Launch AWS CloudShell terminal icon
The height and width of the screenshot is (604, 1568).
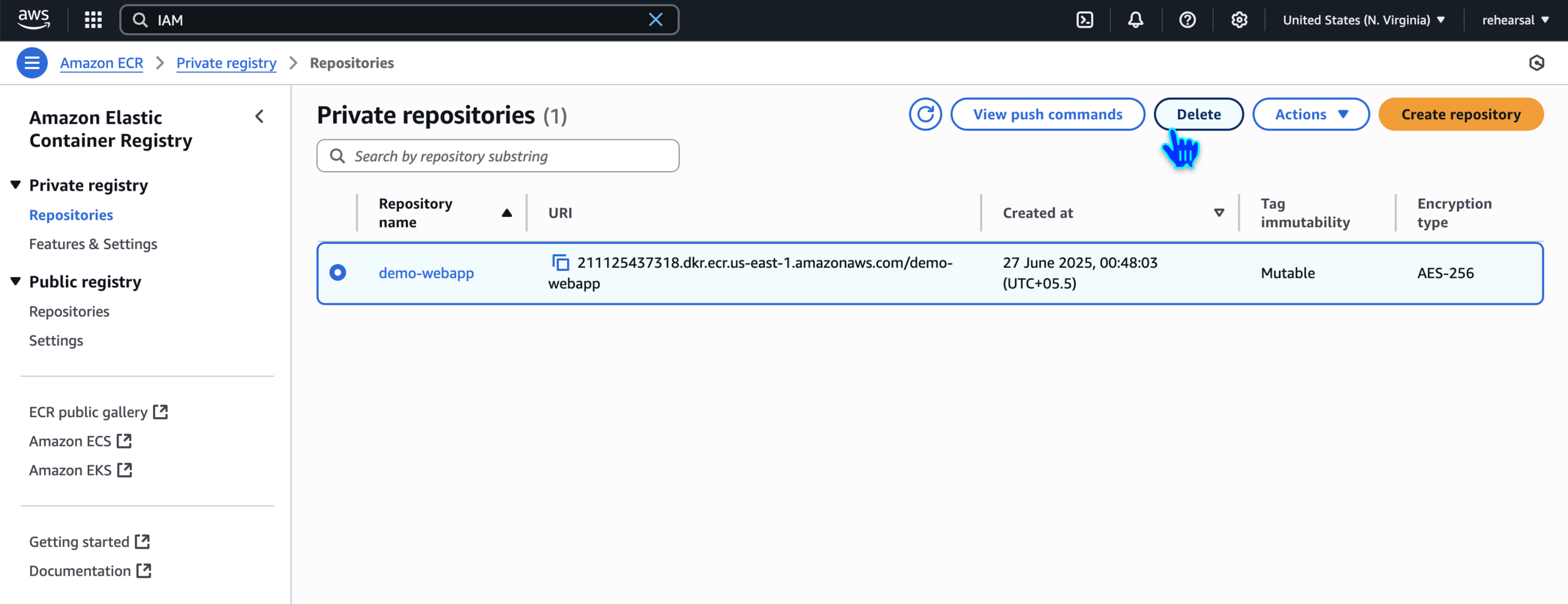1084,20
